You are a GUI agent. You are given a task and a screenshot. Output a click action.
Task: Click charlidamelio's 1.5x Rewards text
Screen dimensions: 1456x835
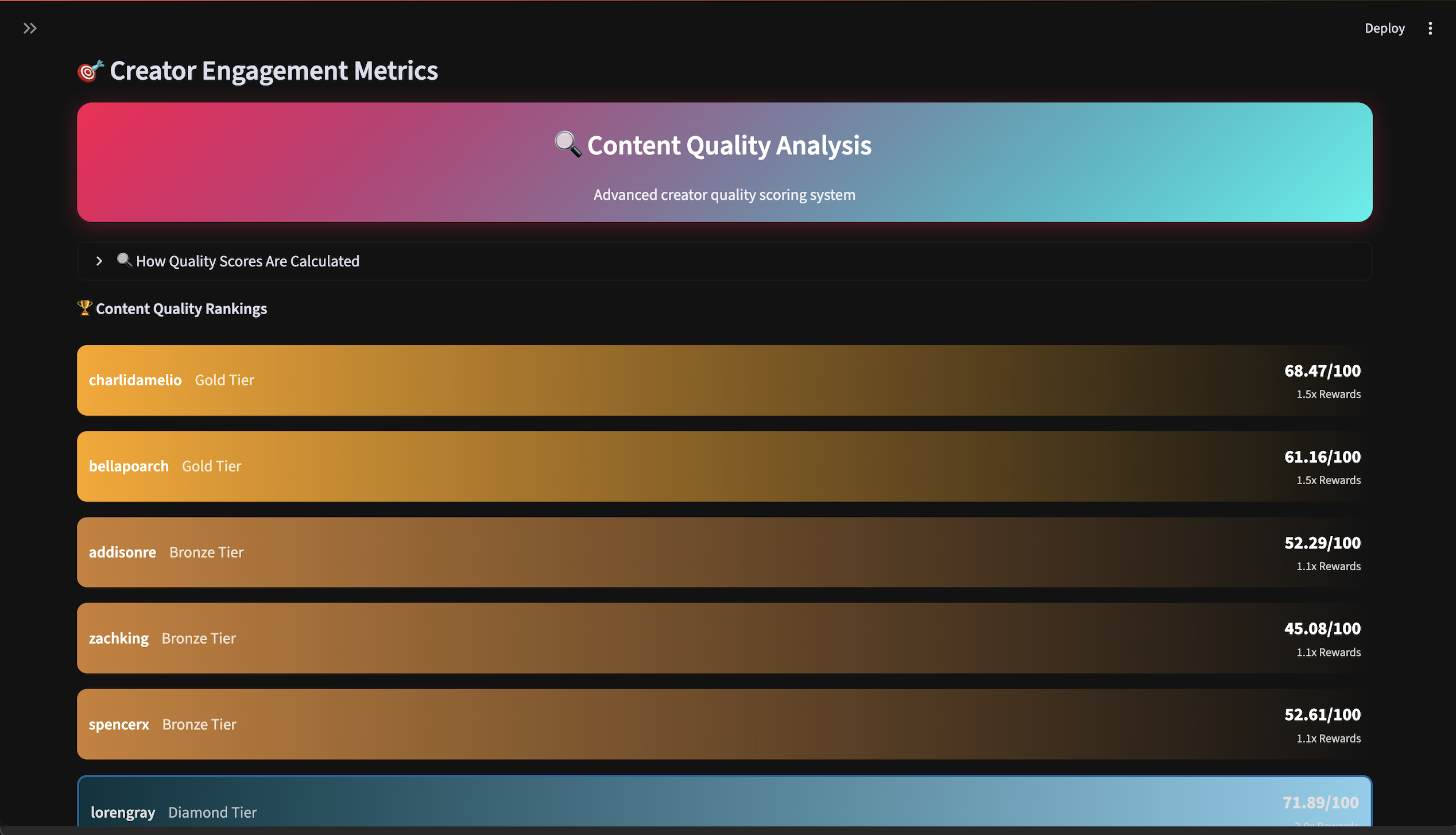(x=1328, y=395)
